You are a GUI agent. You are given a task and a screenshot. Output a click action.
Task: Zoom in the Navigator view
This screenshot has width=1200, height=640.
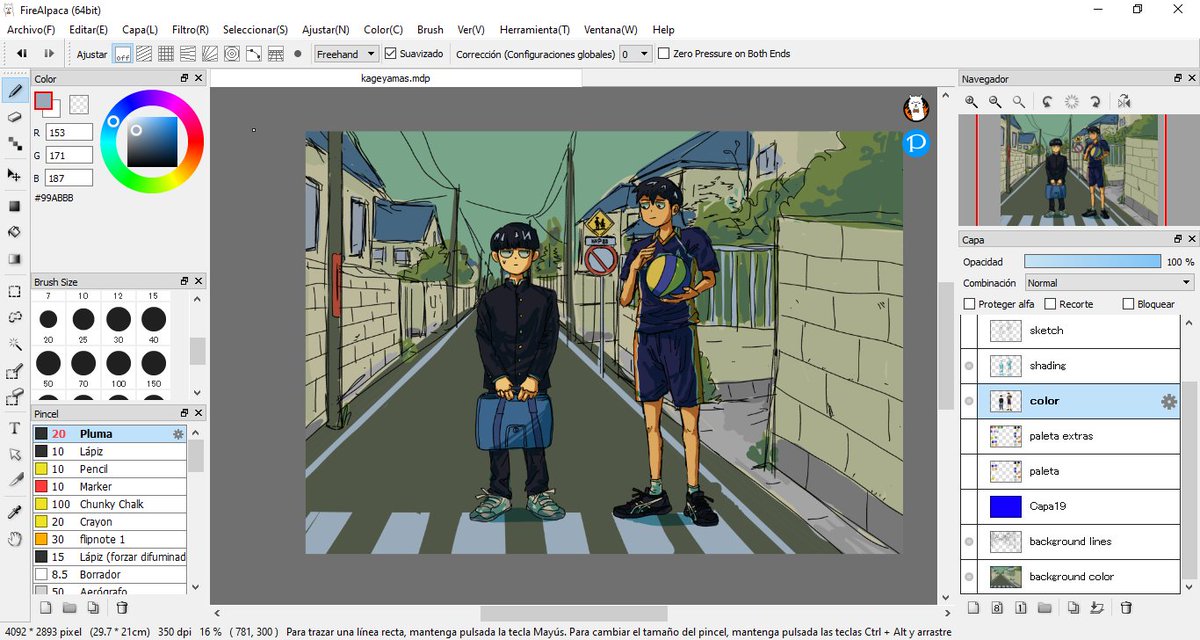[x=972, y=101]
